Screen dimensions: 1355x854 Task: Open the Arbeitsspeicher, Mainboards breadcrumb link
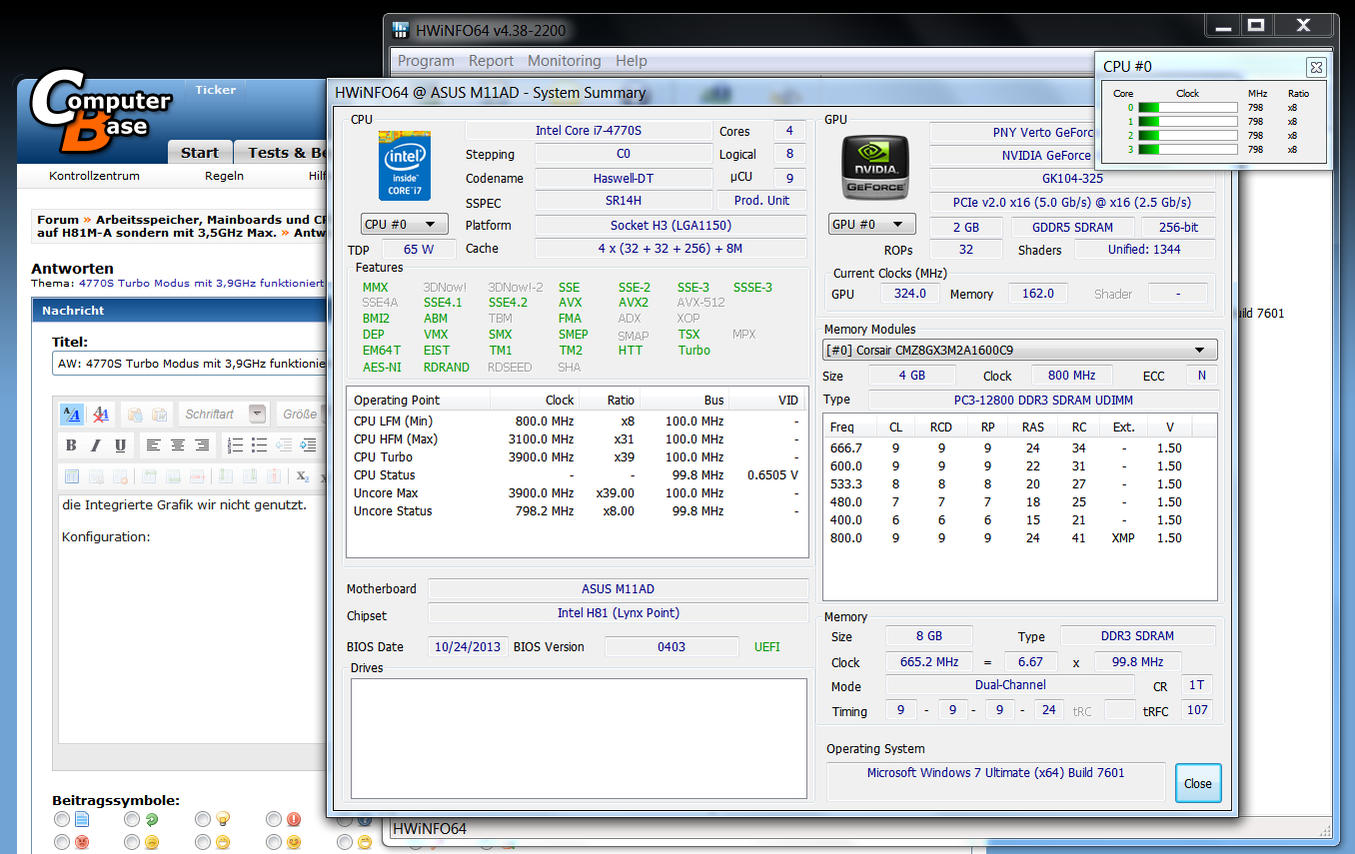[x=211, y=220]
